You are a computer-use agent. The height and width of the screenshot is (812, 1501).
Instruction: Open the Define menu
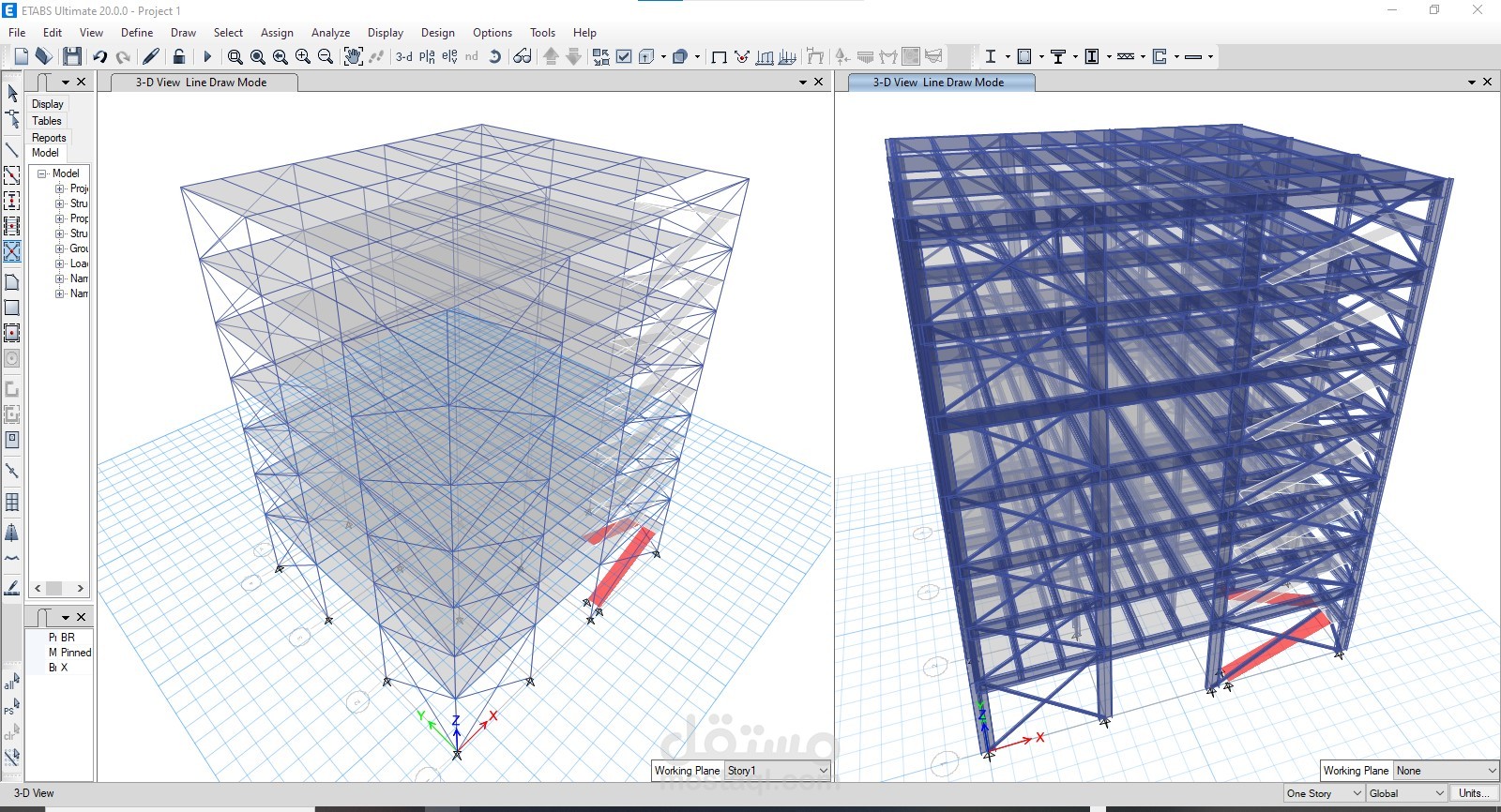coord(137,33)
